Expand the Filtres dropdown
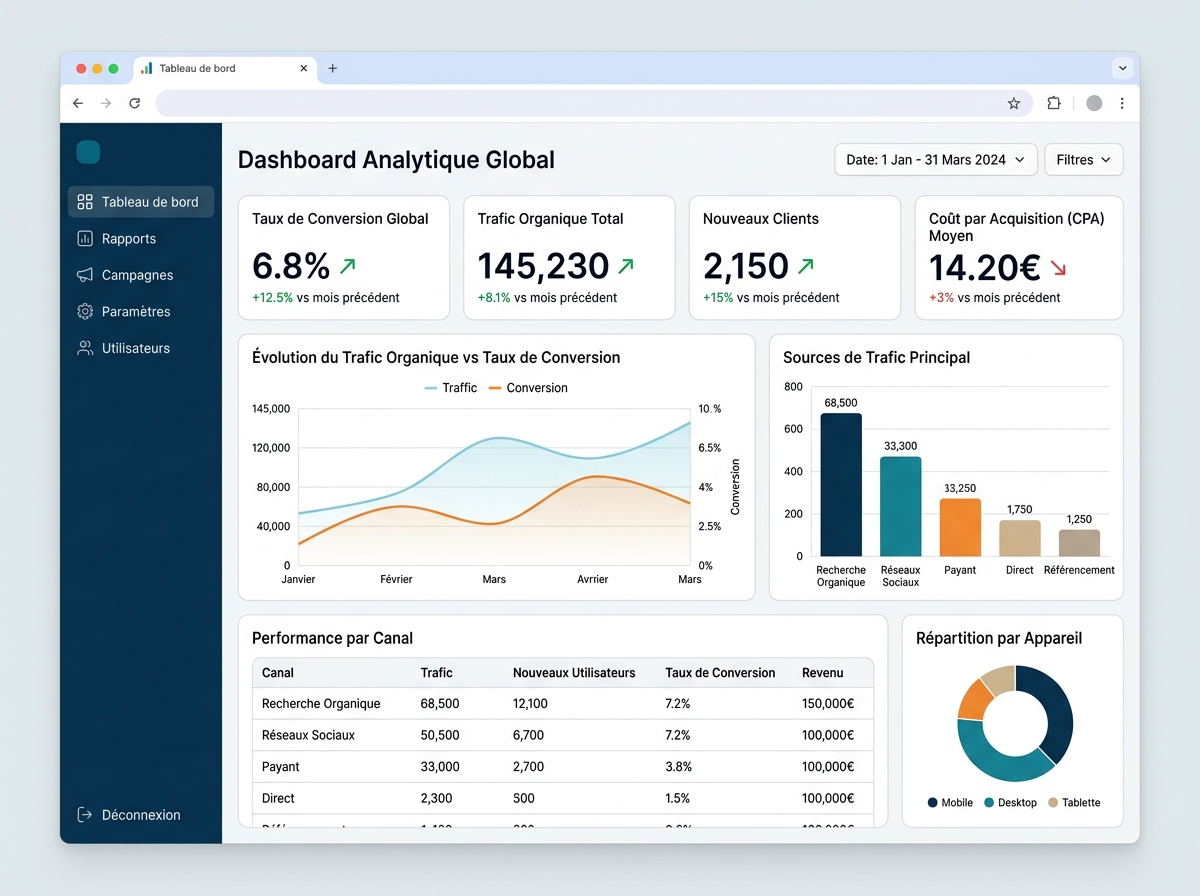 click(1083, 160)
